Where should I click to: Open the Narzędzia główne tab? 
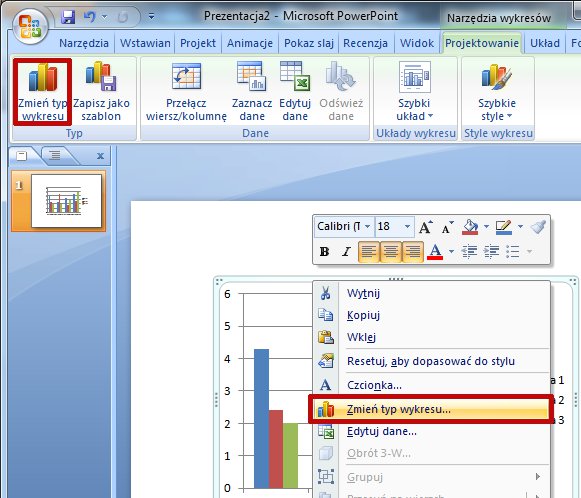click(84, 43)
